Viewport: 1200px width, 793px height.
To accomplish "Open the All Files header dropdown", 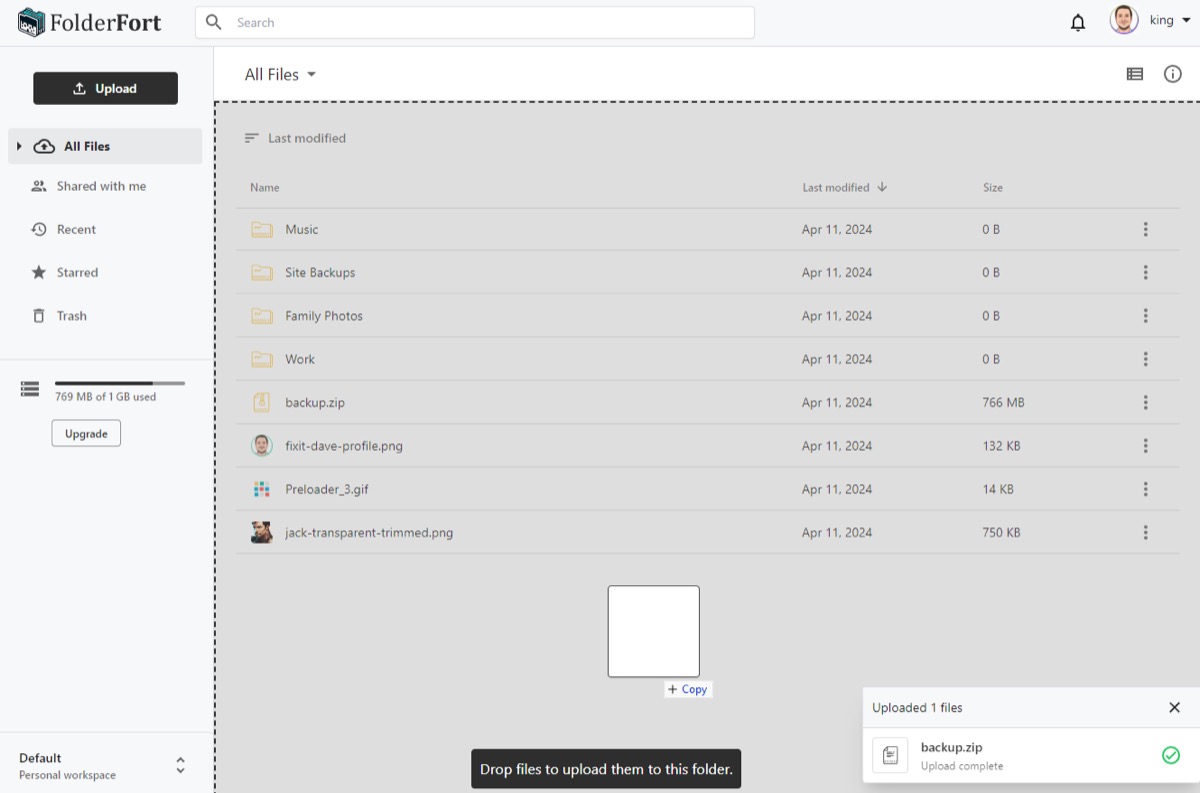I will tap(281, 75).
